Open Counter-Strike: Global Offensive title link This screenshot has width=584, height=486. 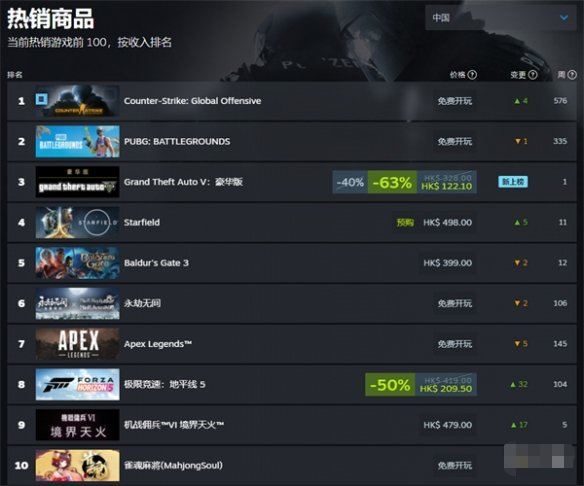tap(192, 101)
